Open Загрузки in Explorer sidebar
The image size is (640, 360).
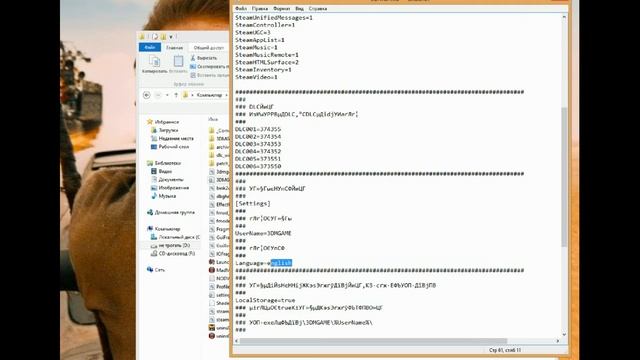tap(168, 130)
